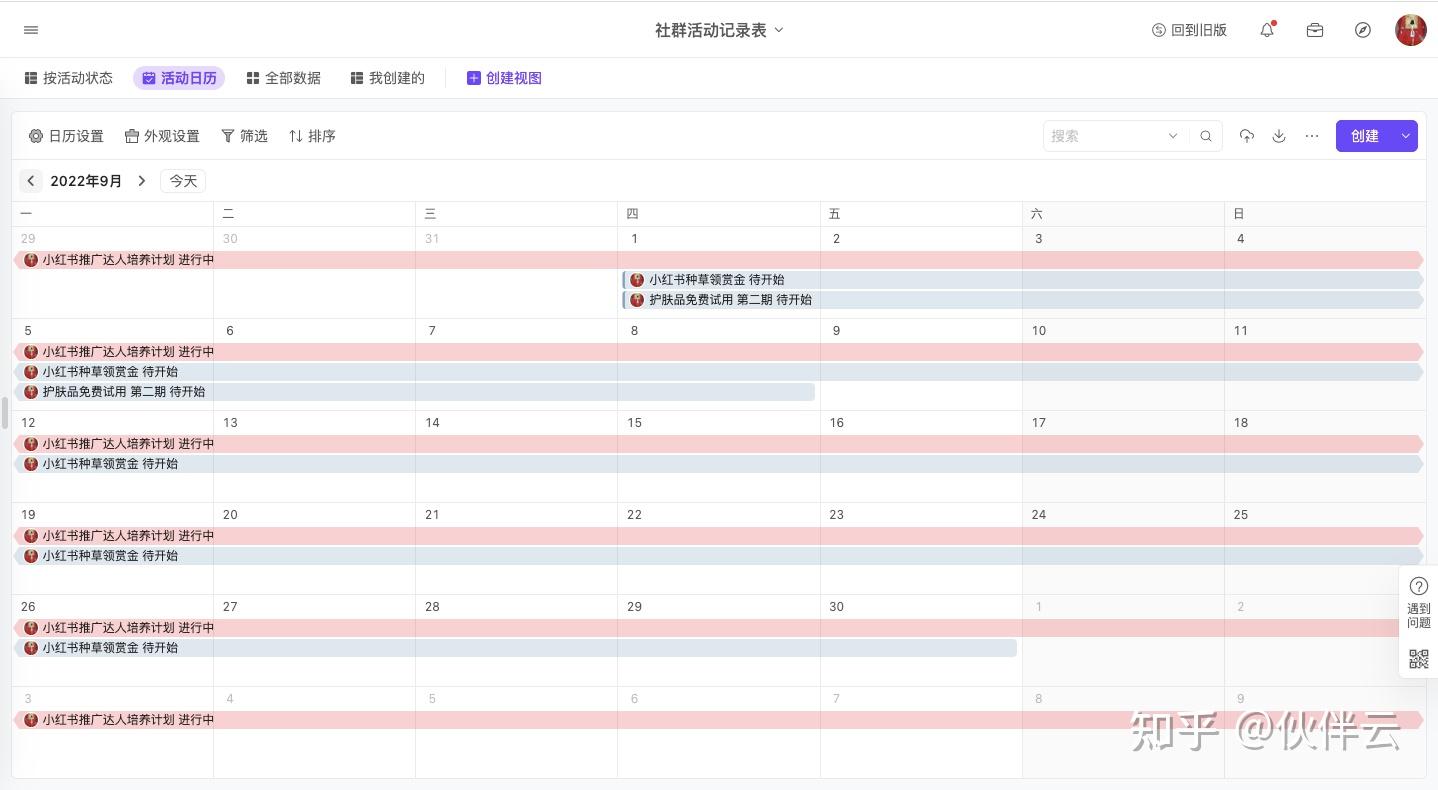Open 小红书种草领赏金 event in week of 26
The height and width of the screenshot is (790, 1438).
(516, 648)
